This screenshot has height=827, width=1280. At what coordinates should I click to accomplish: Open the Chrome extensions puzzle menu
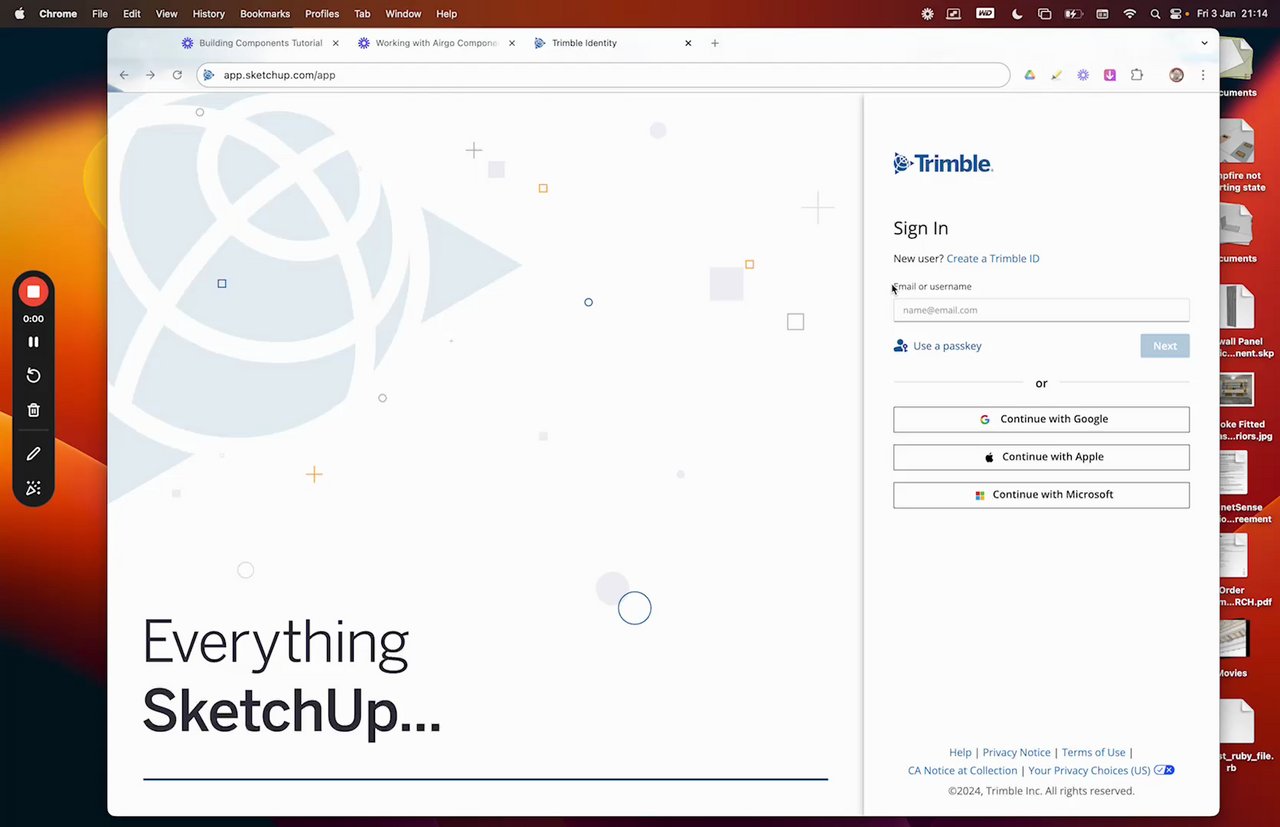[1137, 75]
